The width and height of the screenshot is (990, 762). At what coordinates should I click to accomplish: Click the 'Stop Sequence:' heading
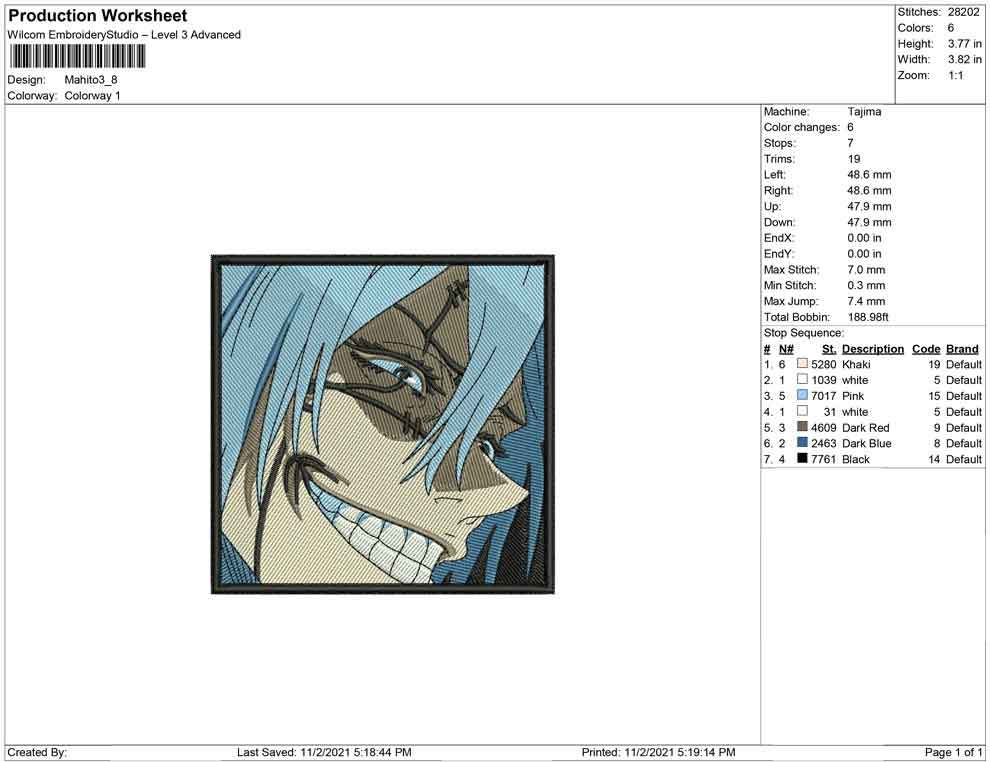pyautogui.click(x=804, y=333)
